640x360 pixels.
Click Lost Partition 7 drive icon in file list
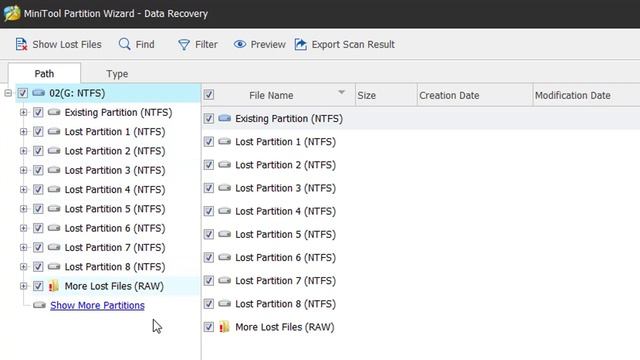224,281
